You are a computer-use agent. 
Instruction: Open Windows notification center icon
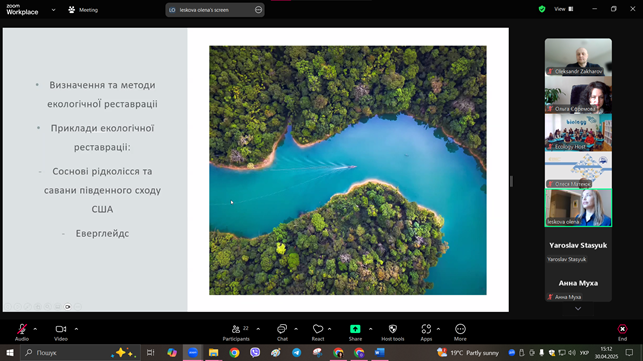tap(629, 352)
